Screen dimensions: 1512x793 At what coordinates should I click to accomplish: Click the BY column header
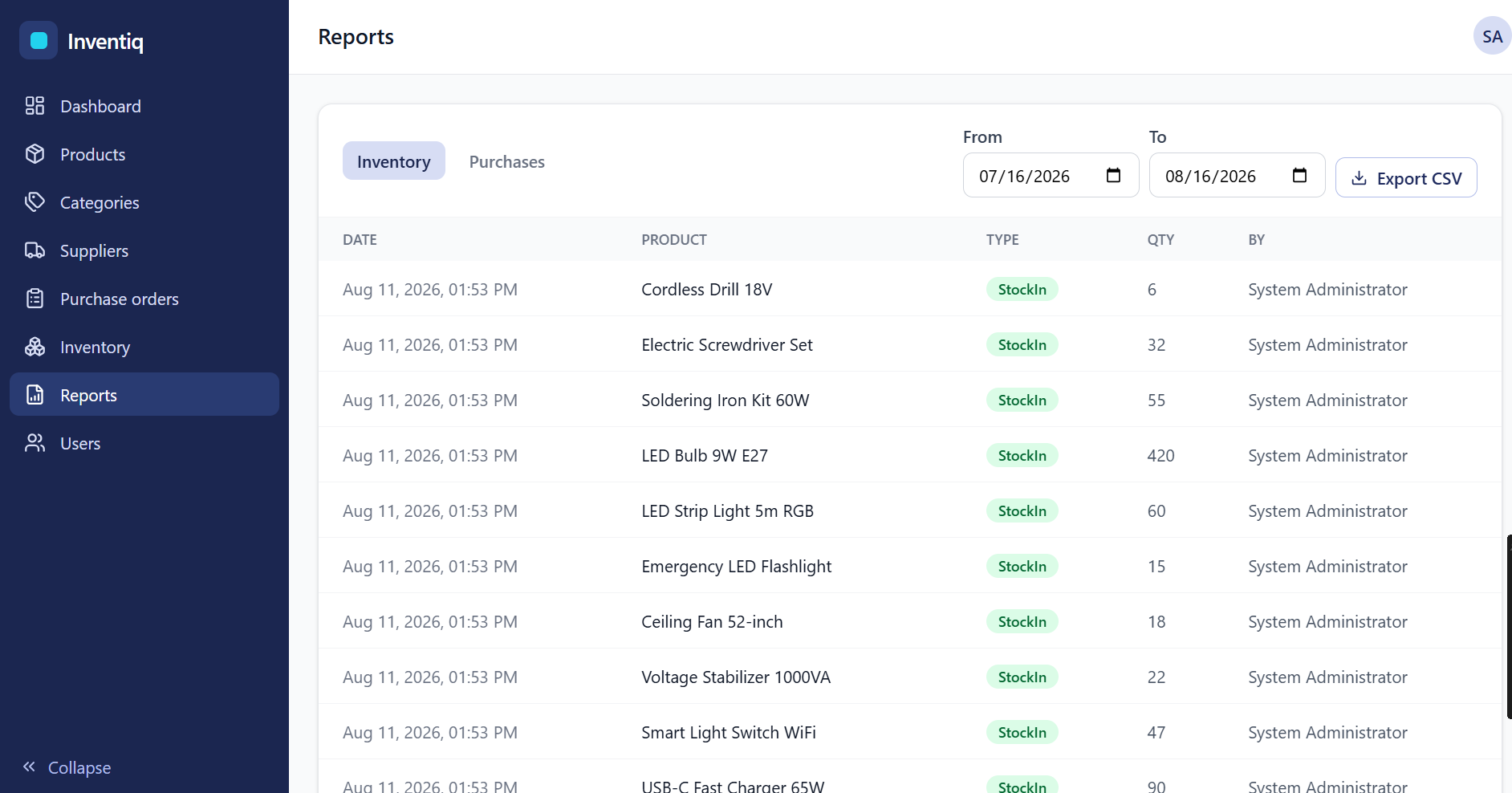pyautogui.click(x=1256, y=239)
